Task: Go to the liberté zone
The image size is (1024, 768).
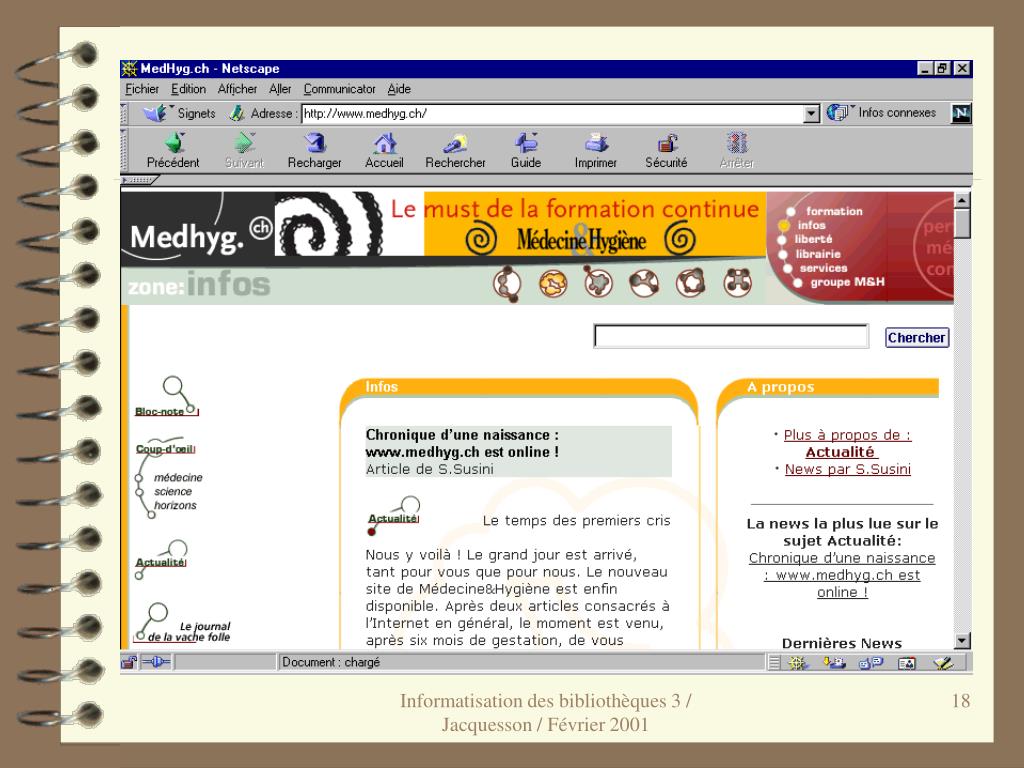Action: click(x=814, y=239)
